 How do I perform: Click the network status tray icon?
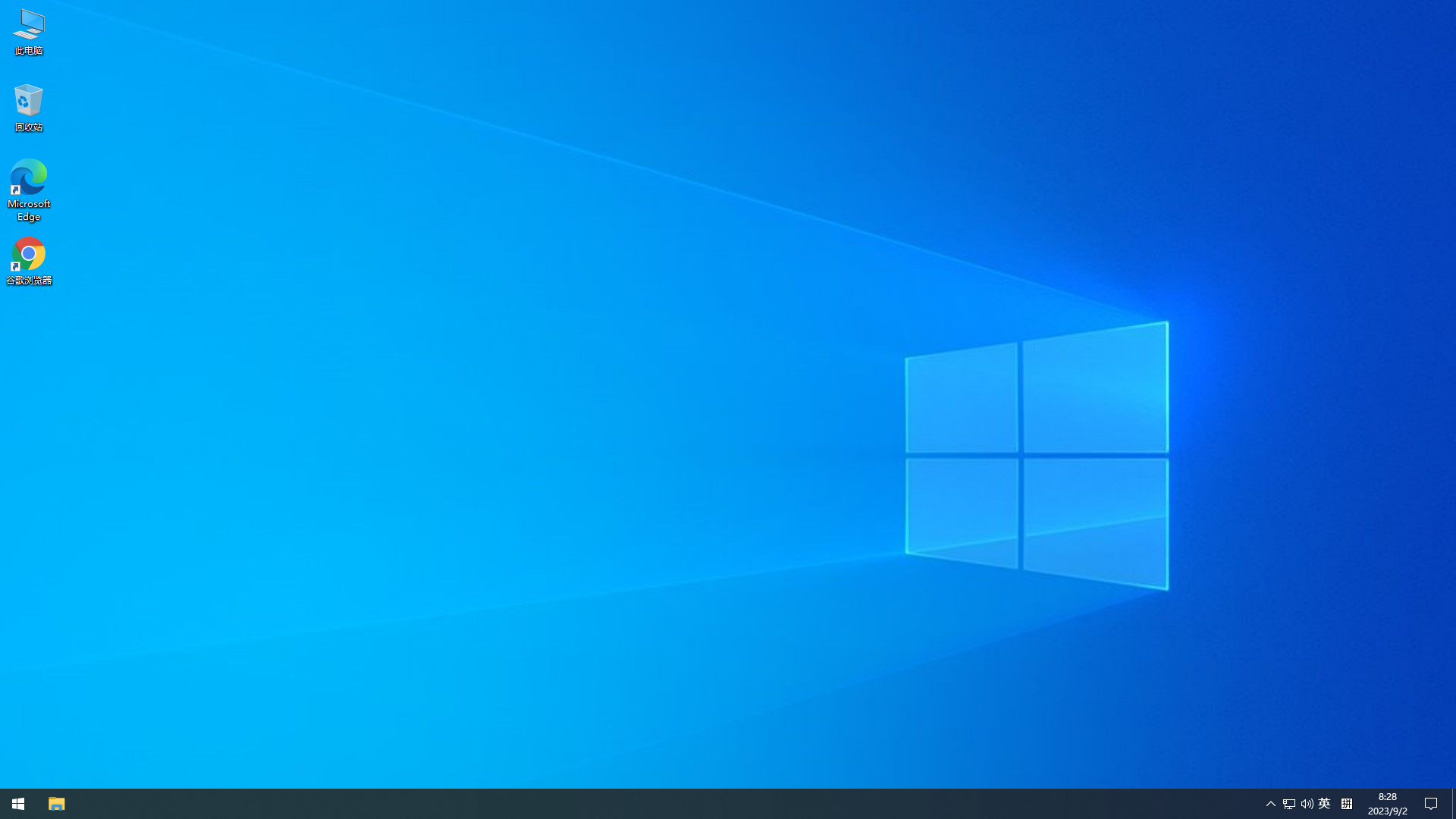1288,803
